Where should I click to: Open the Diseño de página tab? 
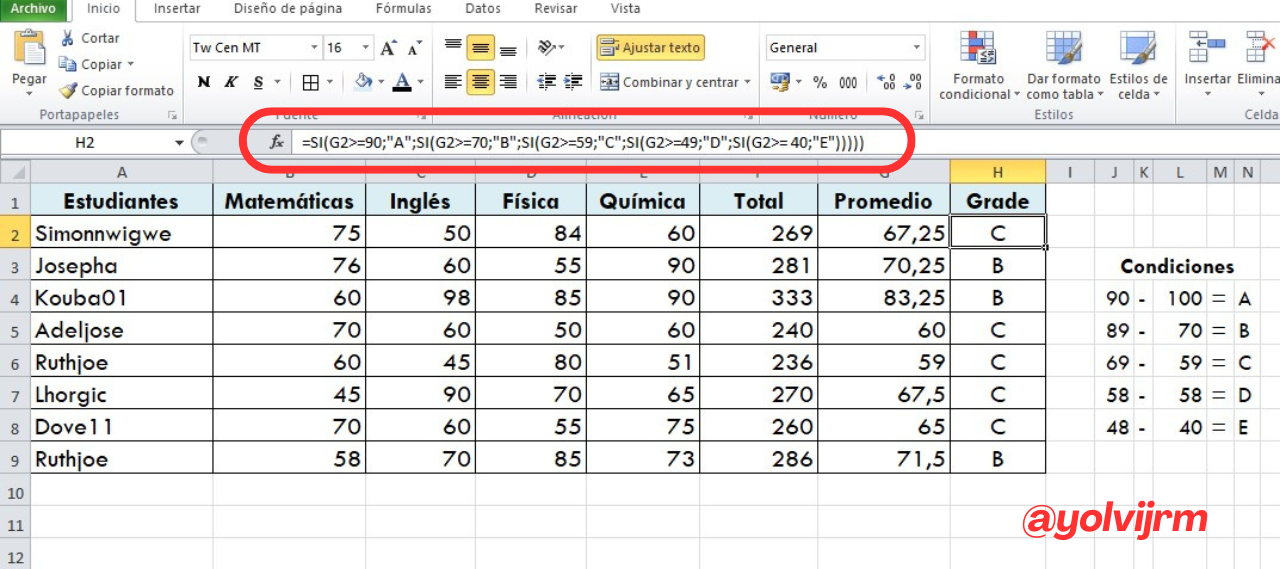[x=288, y=9]
